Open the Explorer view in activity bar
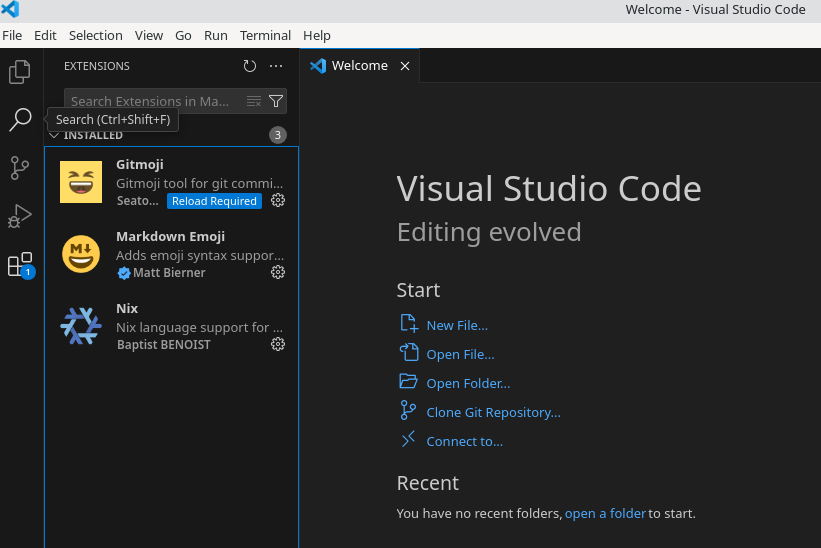Viewport: 821px width, 548px height. point(20,72)
